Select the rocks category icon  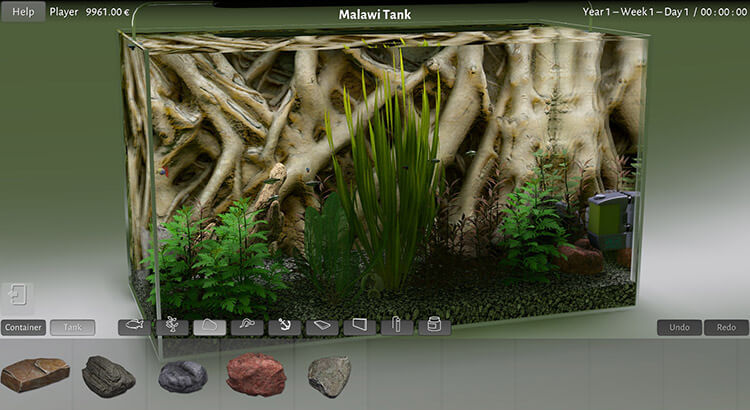(209, 326)
